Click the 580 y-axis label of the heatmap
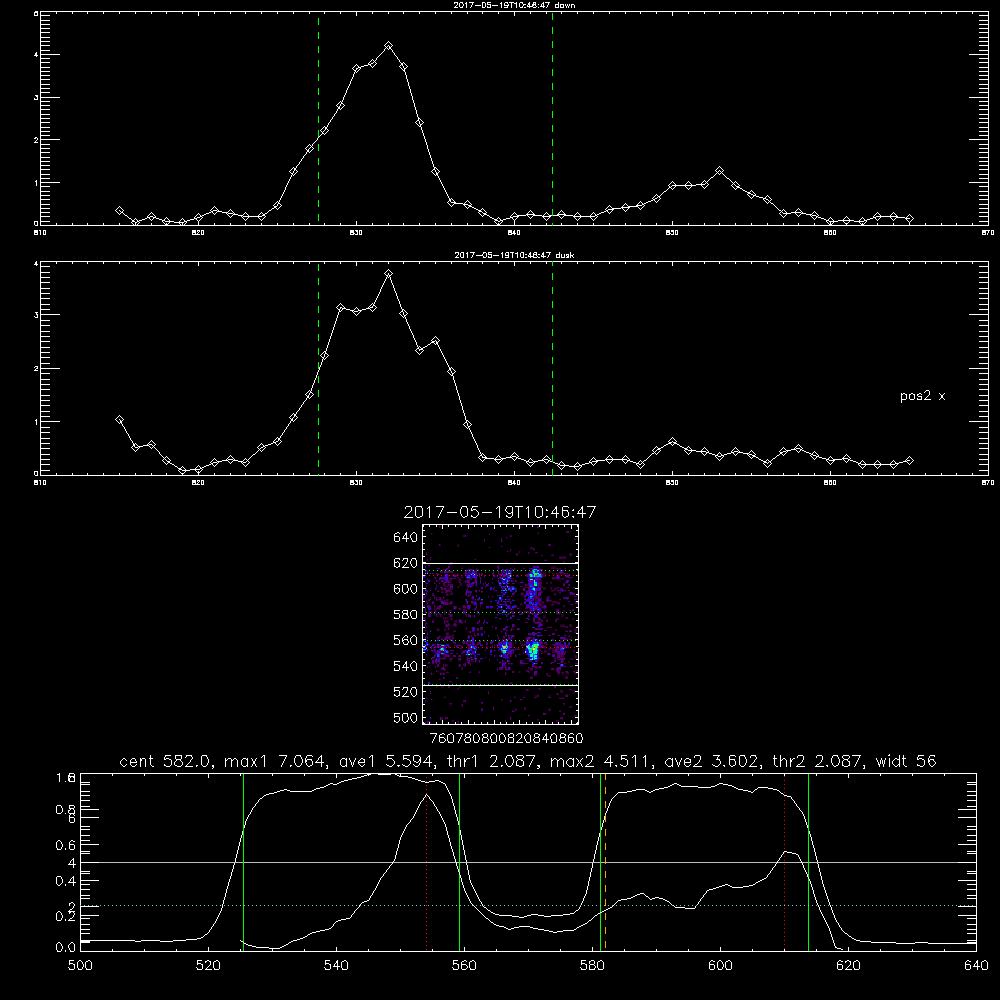This screenshot has width=1000, height=1000. click(406, 615)
